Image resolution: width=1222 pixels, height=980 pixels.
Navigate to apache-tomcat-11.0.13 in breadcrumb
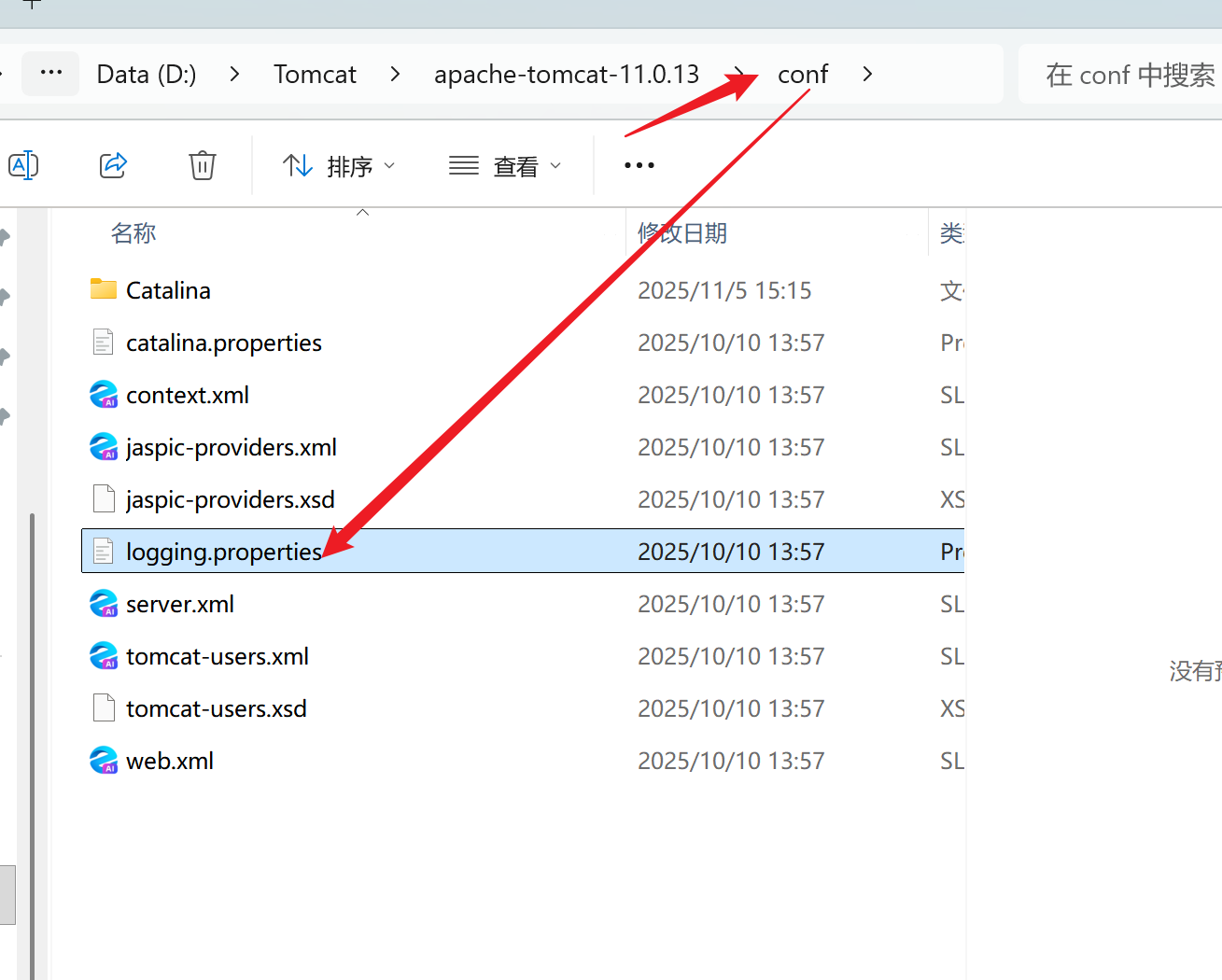567,74
